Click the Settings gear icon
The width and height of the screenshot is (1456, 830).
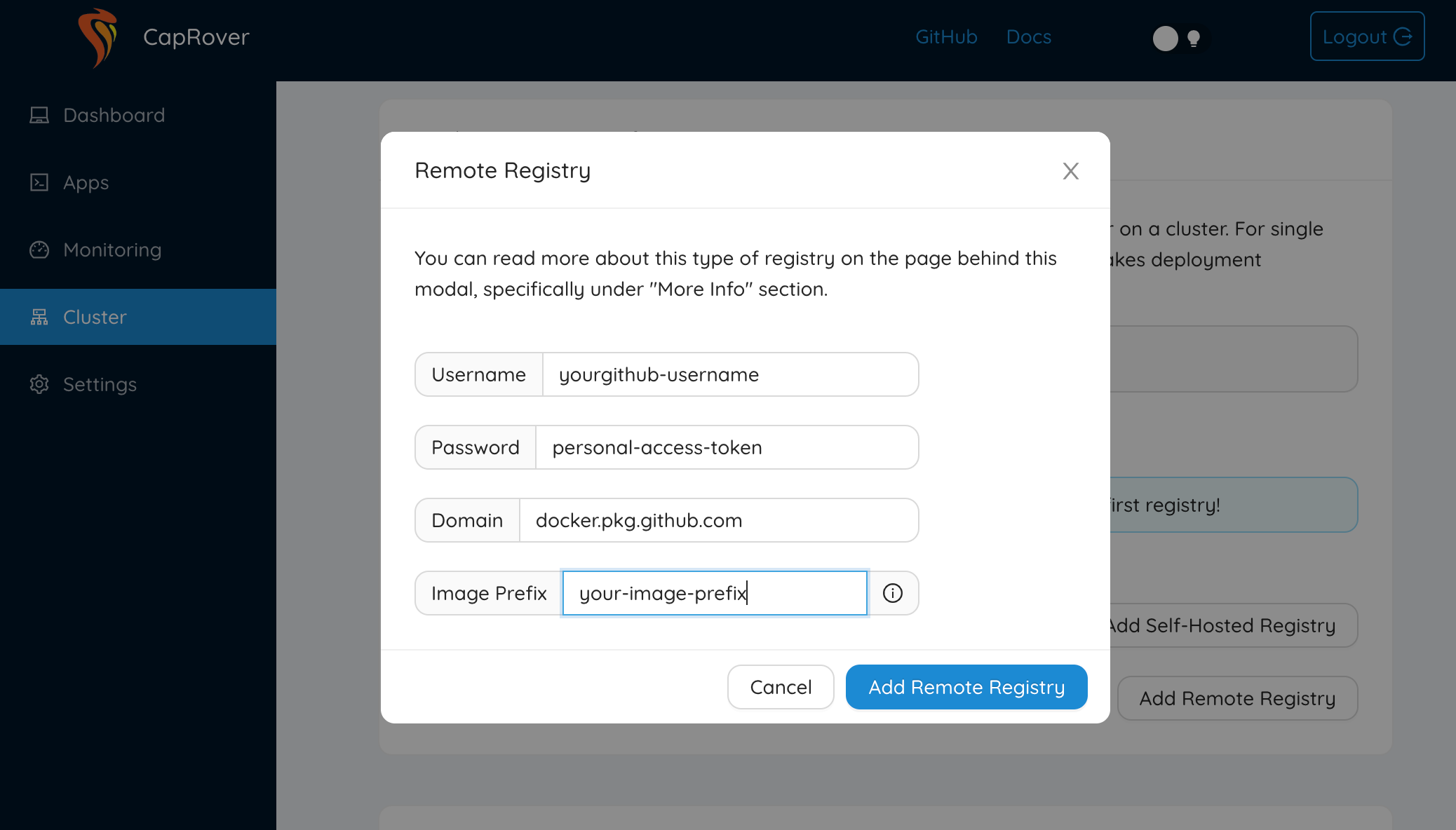[39, 384]
